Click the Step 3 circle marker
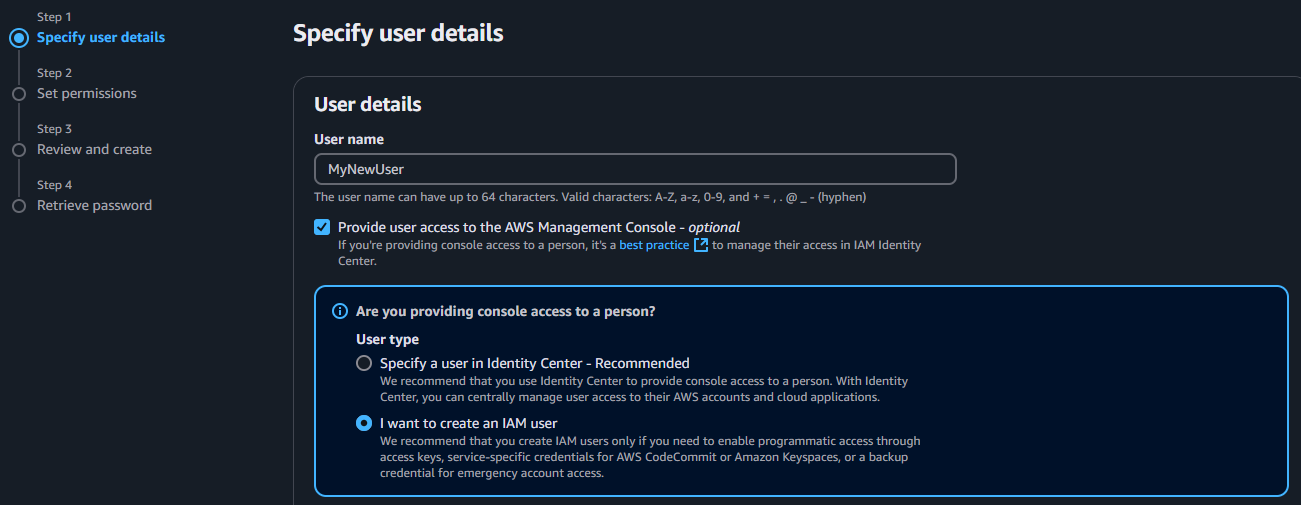The image size is (1301, 505). coord(18,150)
